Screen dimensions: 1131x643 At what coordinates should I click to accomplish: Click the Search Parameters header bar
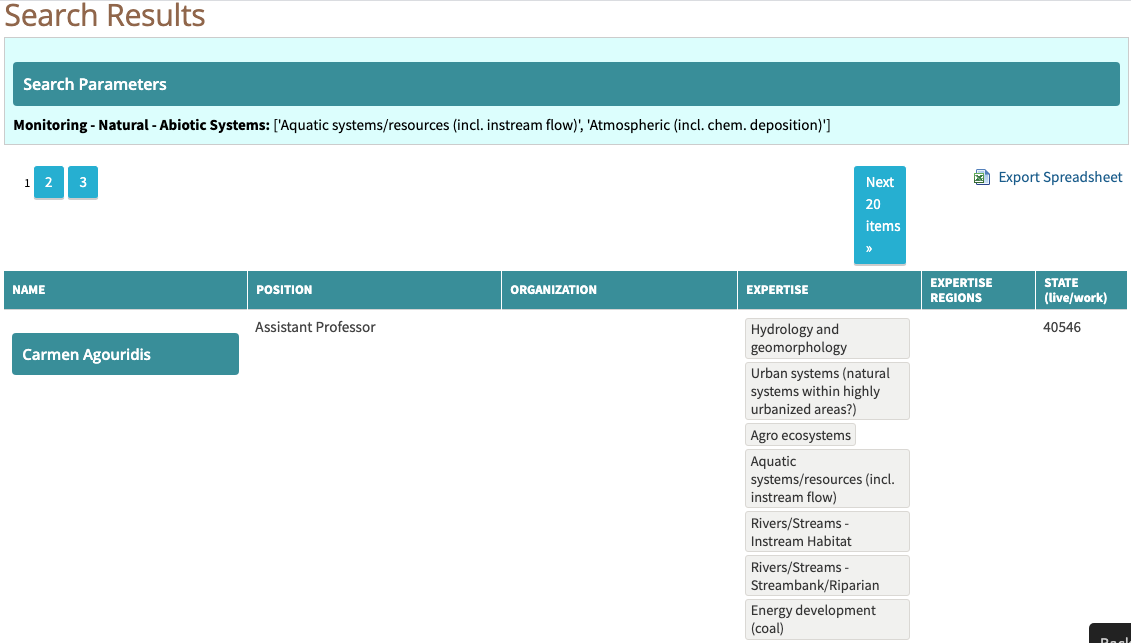[x=566, y=84]
